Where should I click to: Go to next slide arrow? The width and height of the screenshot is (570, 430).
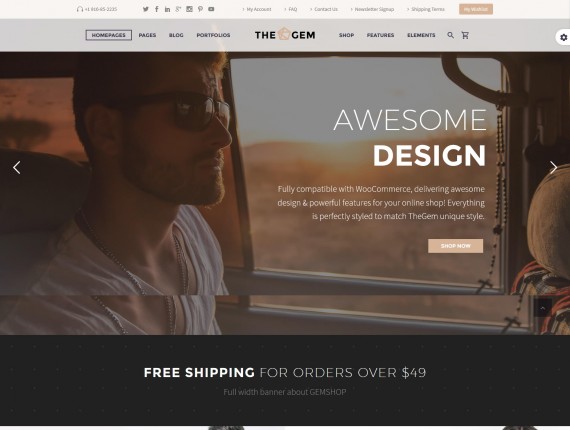coord(553,167)
